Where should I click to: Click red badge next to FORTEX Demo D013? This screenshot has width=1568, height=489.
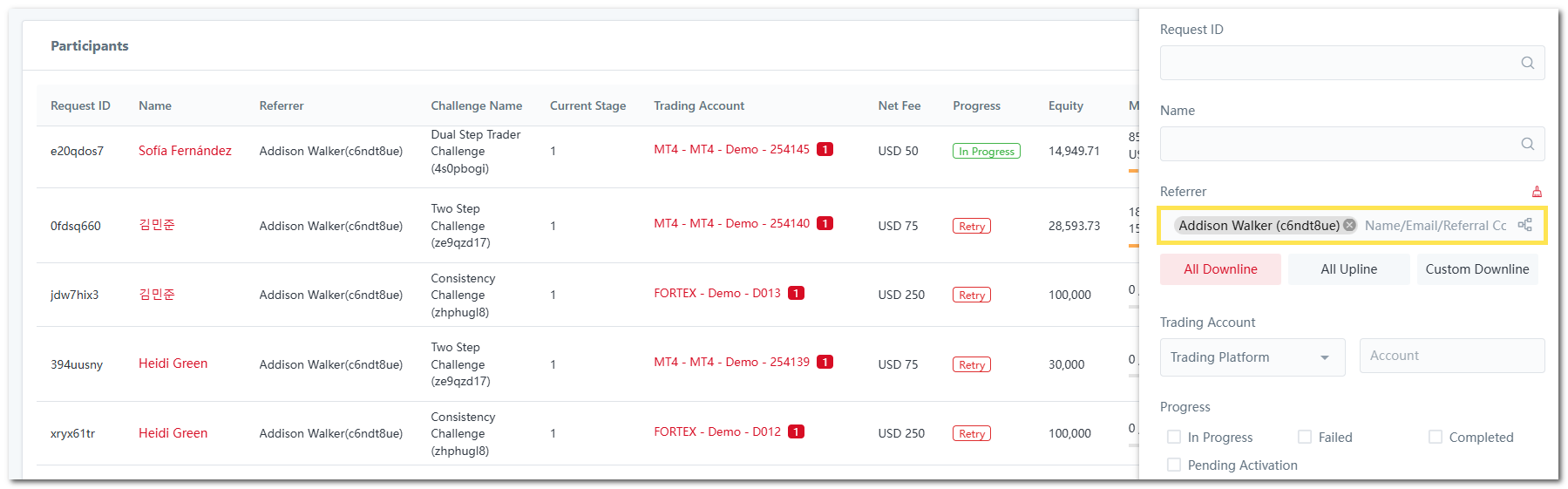coord(796,294)
